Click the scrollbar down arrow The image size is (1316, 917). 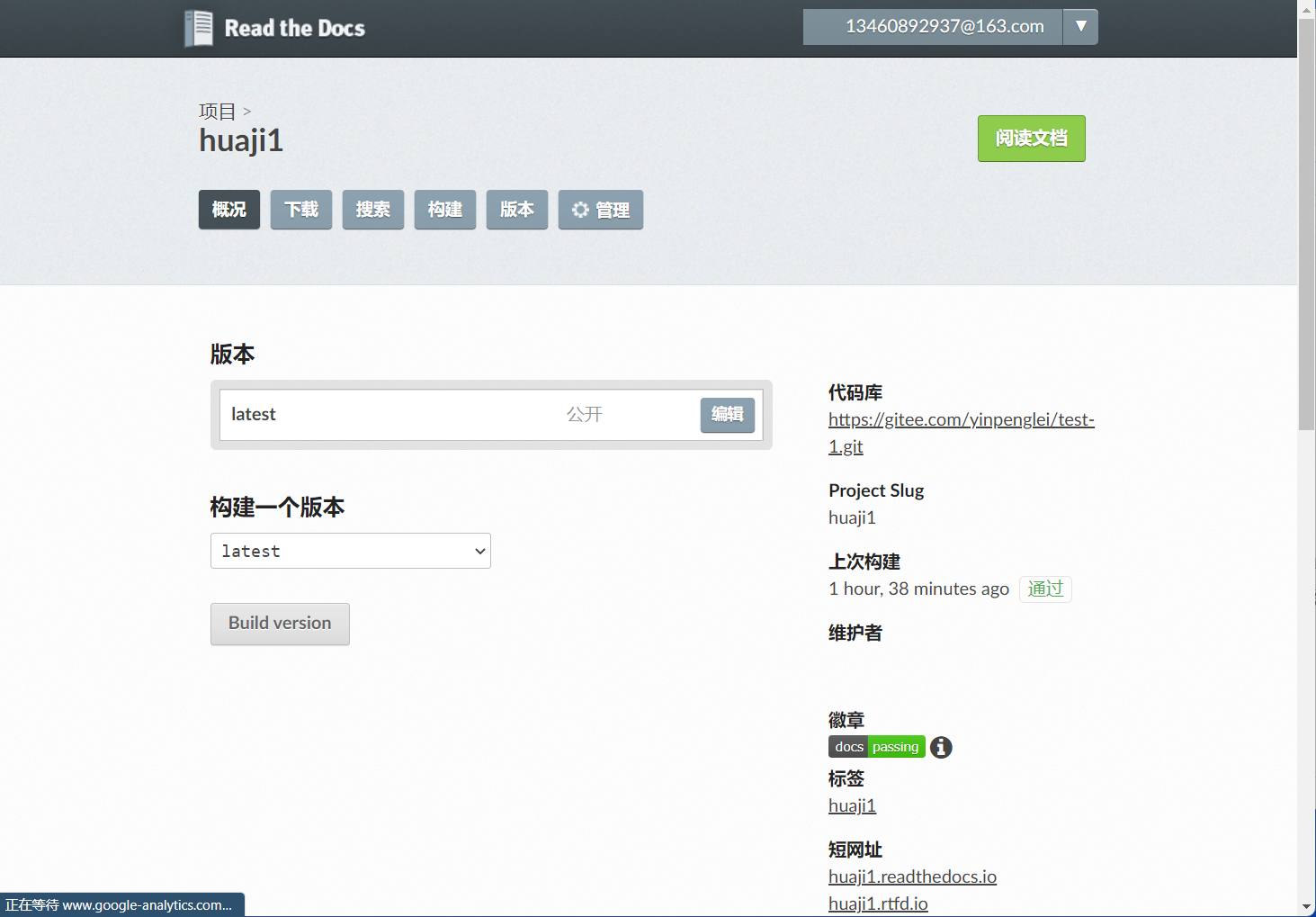tap(1307, 907)
